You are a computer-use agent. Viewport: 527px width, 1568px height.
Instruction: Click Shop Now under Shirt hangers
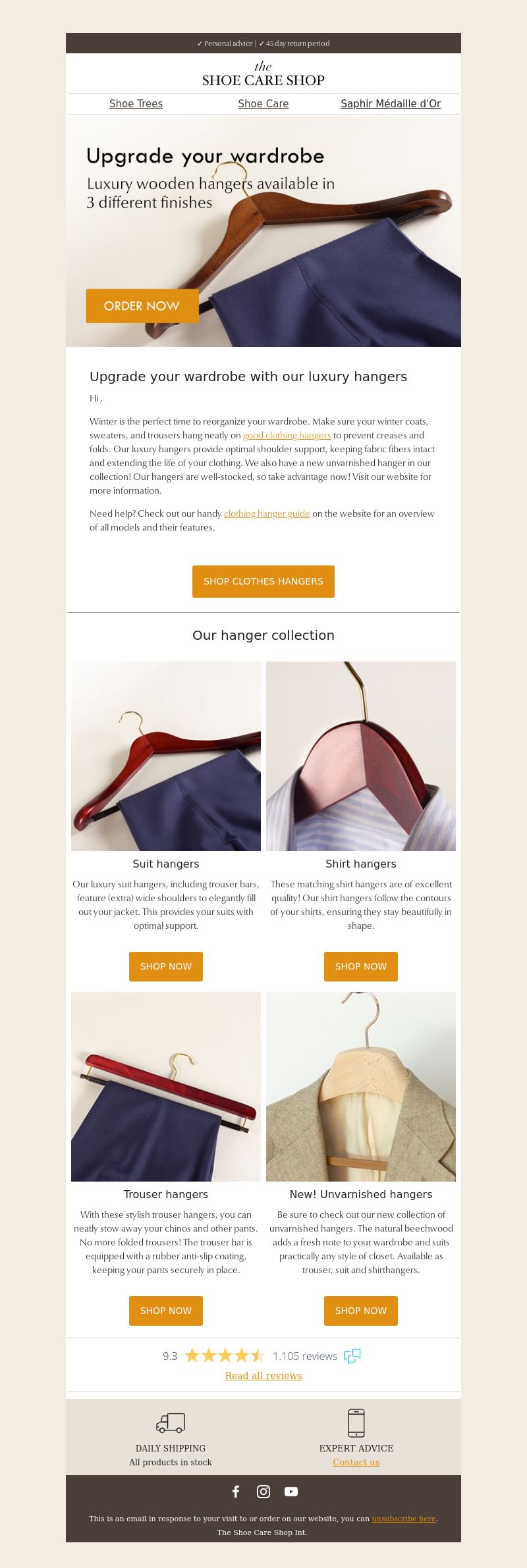tap(361, 966)
